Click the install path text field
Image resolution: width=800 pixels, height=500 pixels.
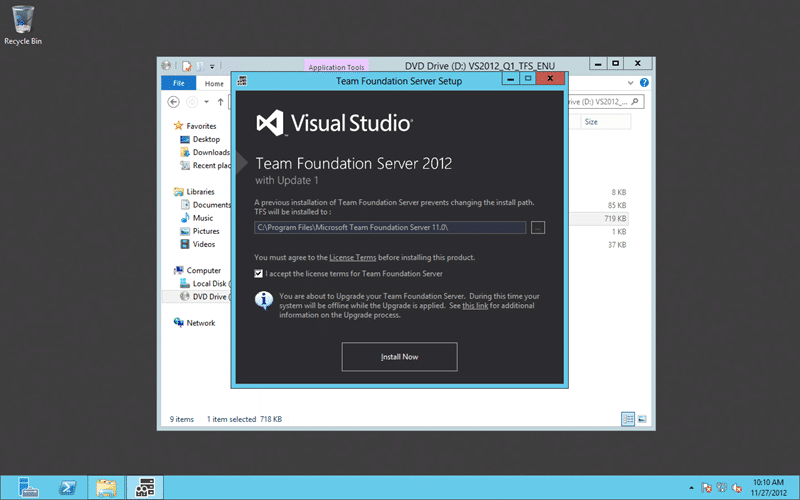click(390, 228)
